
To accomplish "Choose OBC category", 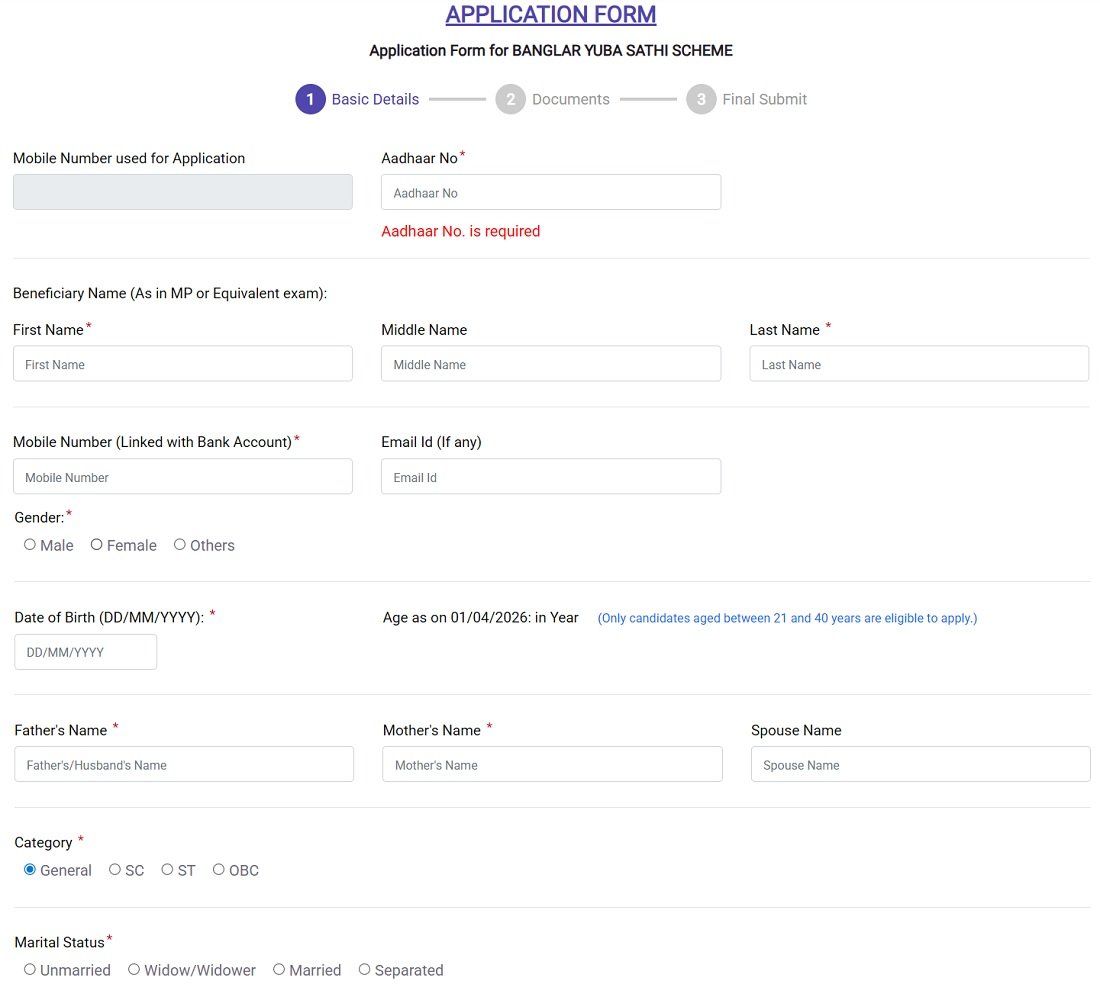I will click(x=218, y=869).
